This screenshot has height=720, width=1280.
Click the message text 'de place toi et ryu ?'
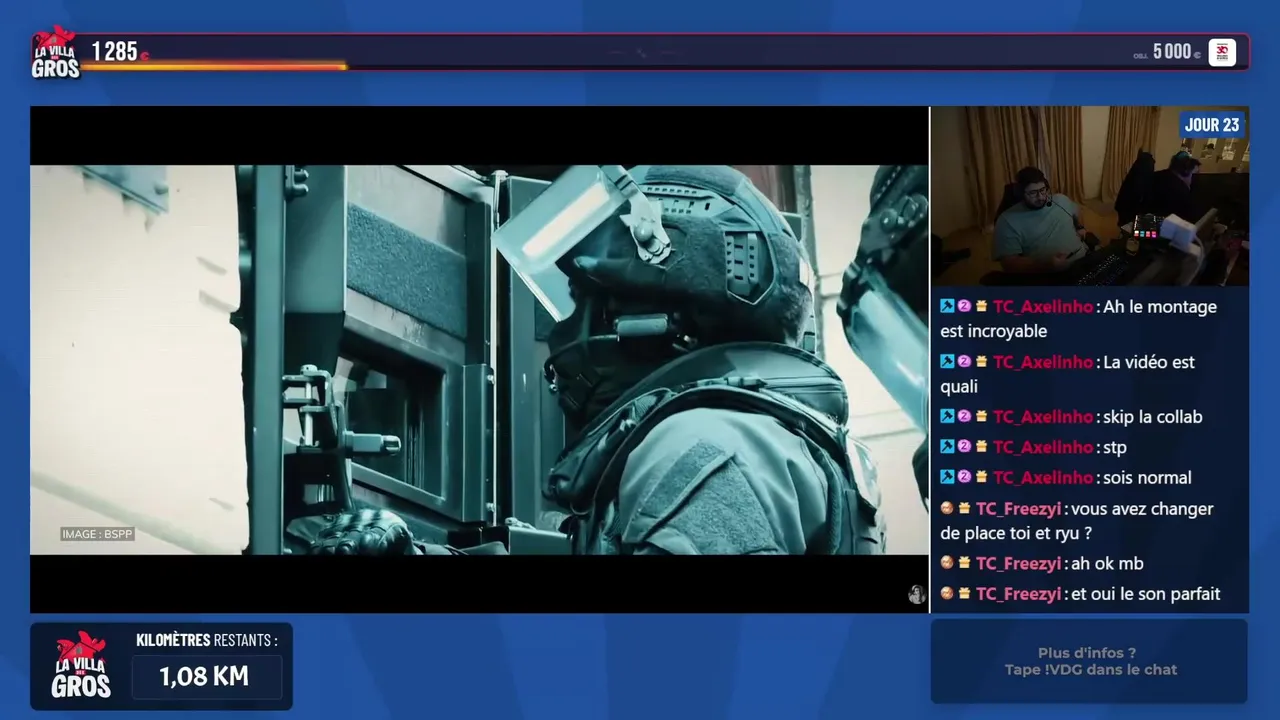pyautogui.click(x=1016, y=534)
